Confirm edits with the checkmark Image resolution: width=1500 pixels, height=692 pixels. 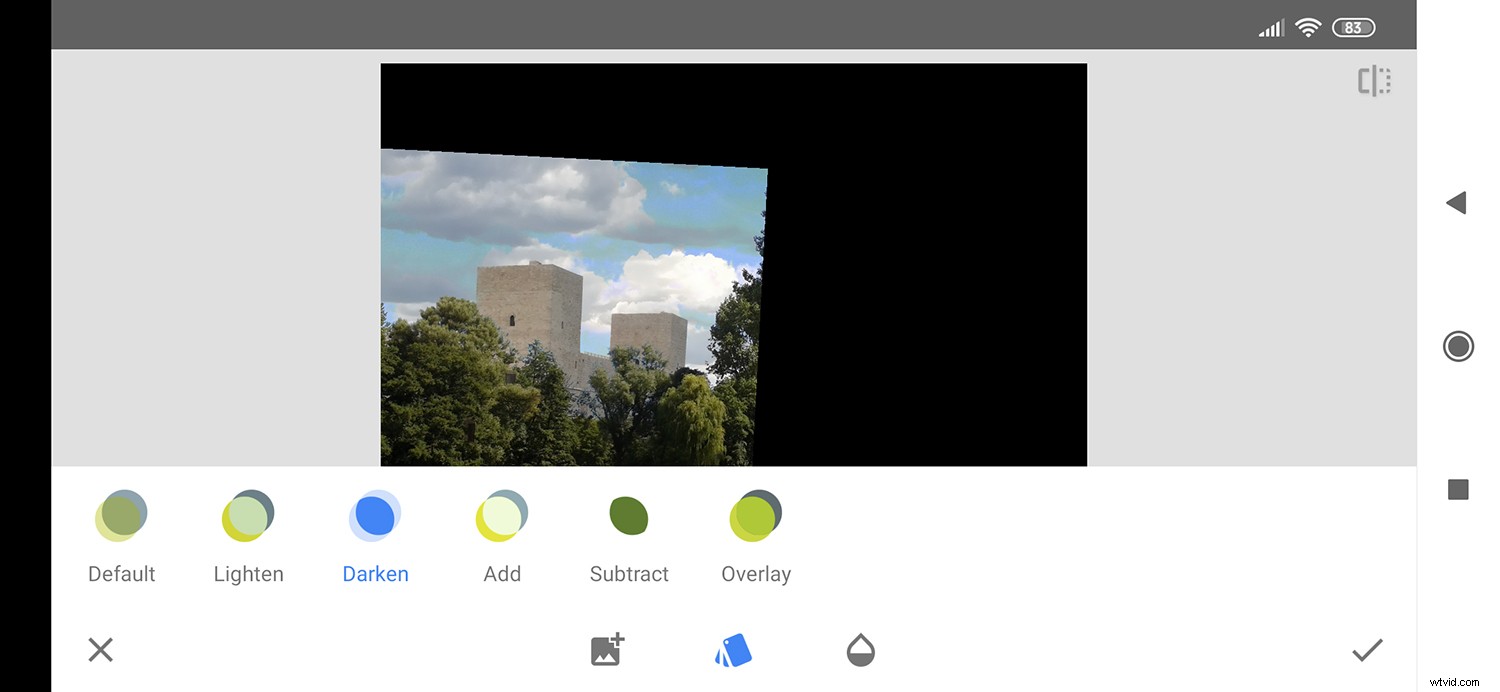[1368, 649]
